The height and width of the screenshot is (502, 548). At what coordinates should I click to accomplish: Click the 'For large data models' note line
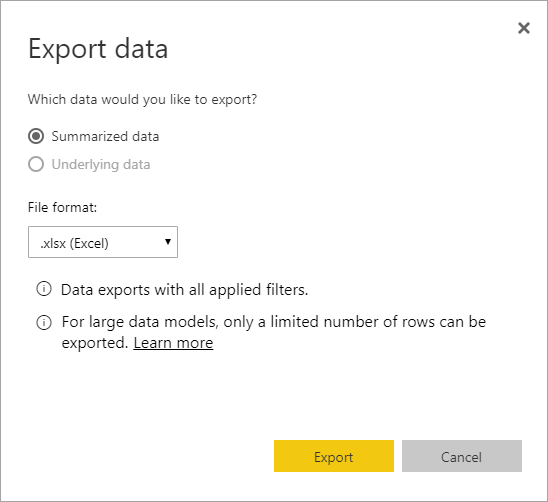coord(274,322)
